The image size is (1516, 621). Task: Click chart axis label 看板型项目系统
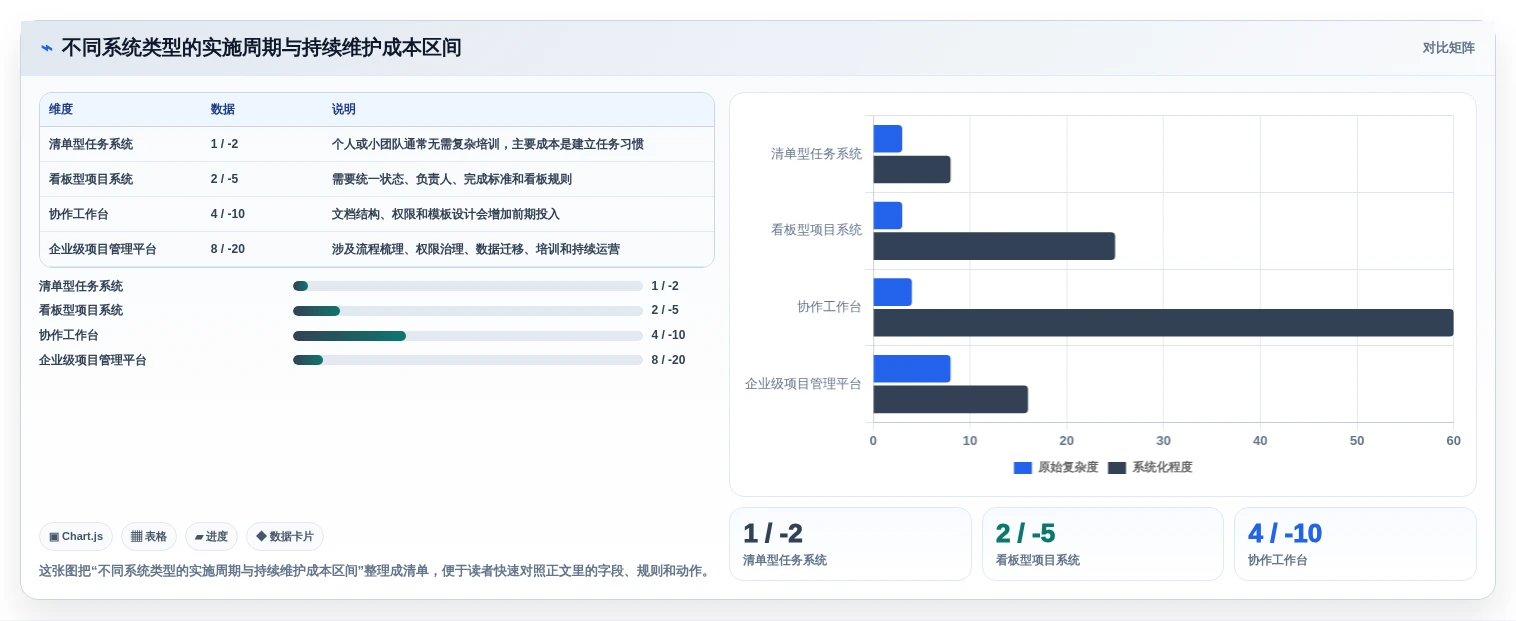pos(816,230)
